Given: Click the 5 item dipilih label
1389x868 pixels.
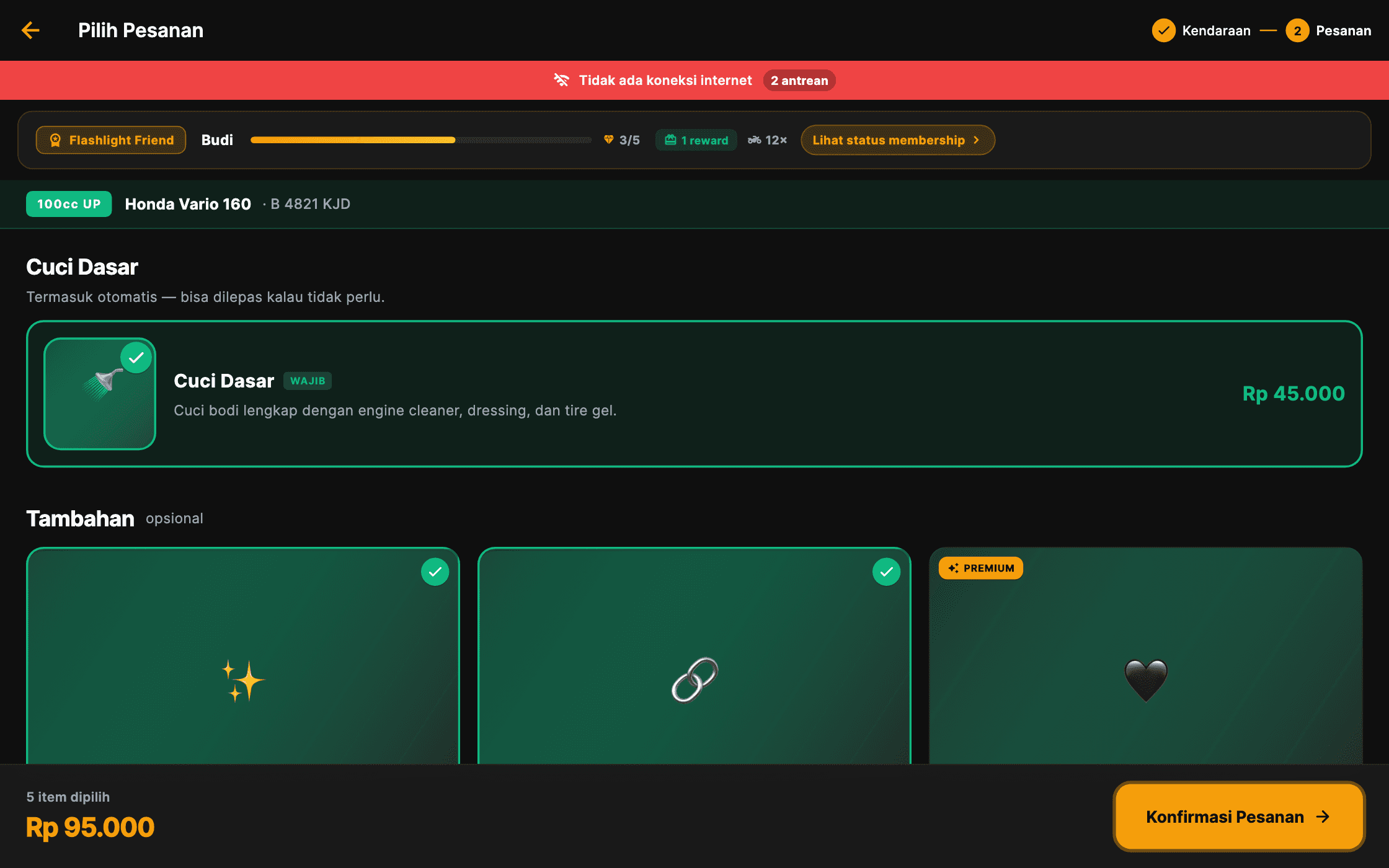Looking at the screenshot, I should tap(68, 797).
